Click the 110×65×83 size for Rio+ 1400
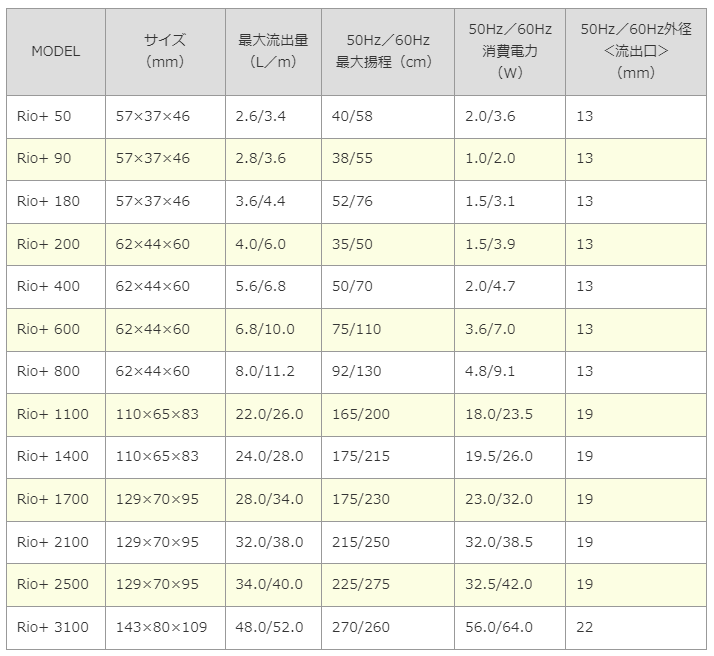Viewport: 714px width, 656px height. tap(158, 457)
